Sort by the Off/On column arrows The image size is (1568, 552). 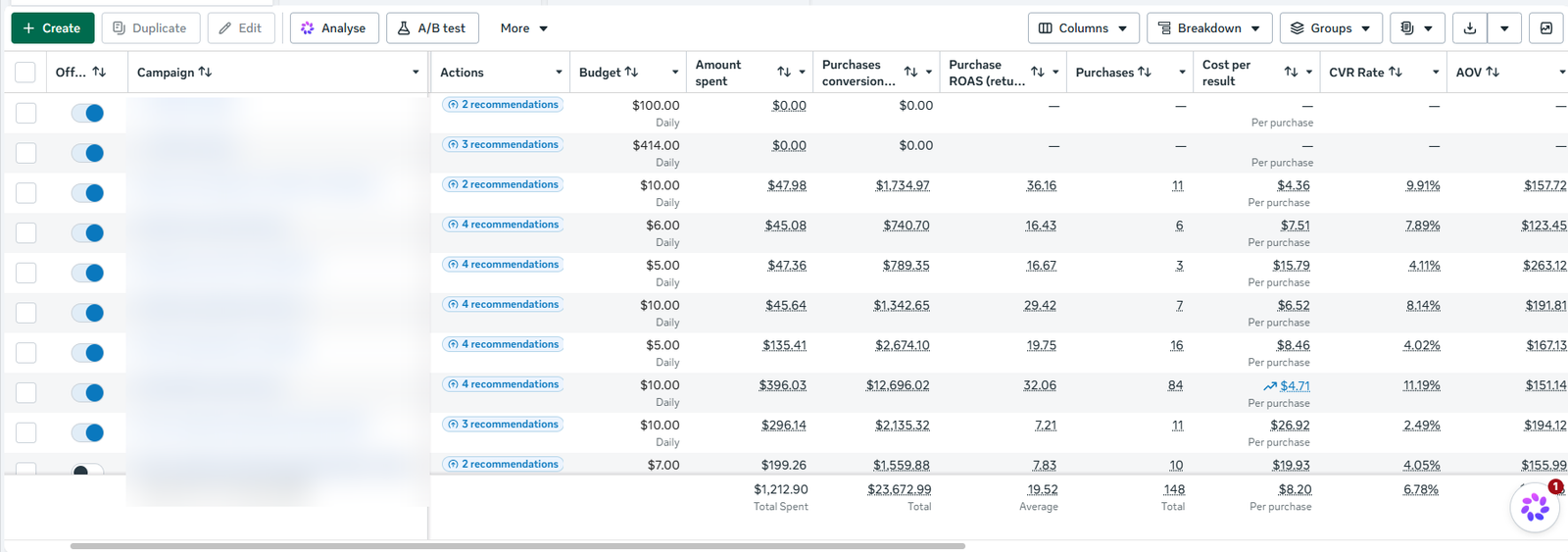[x=99, y=73]
